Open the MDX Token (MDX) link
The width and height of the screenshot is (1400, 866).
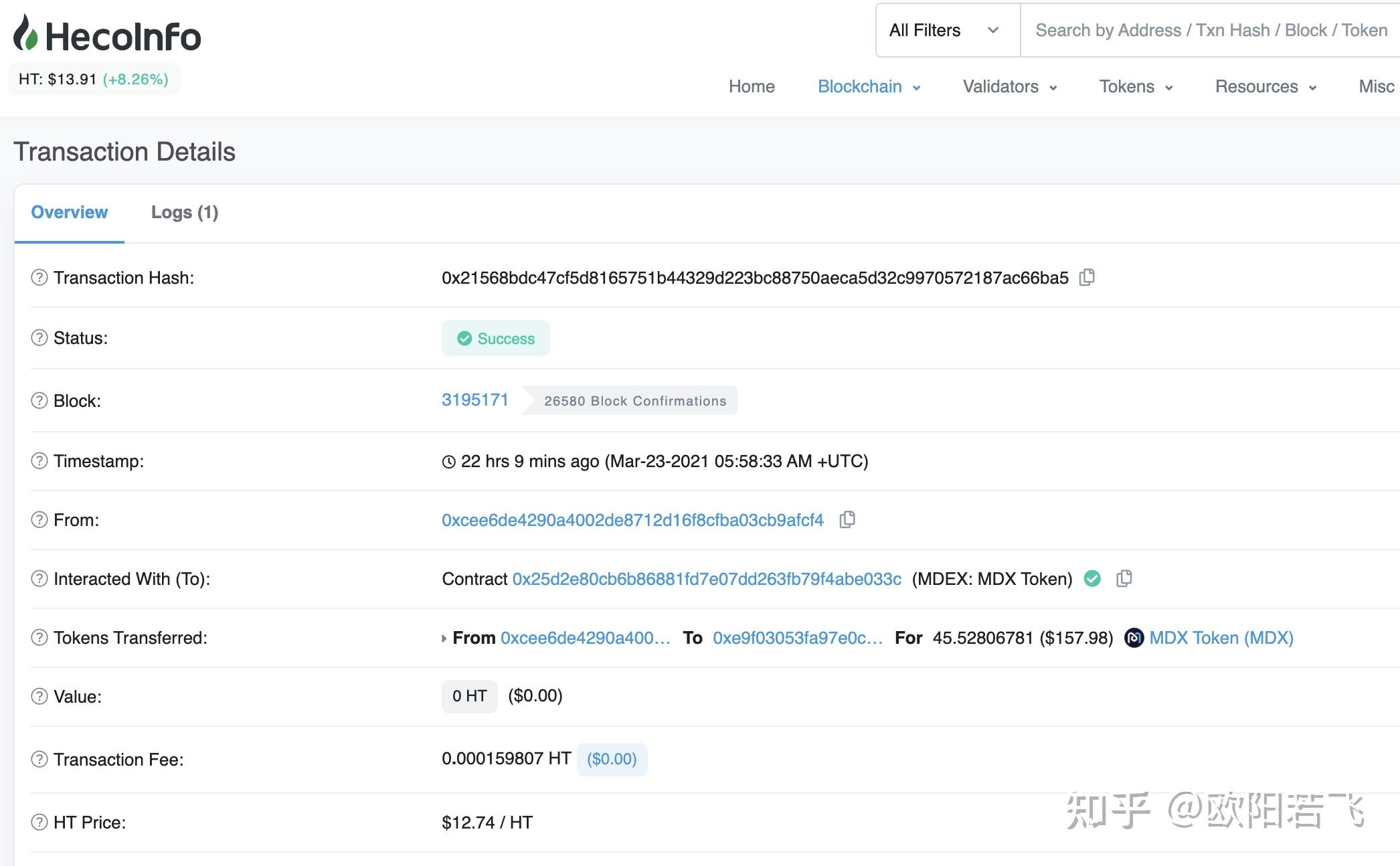pyautogui.click(x=1221, y=638)
